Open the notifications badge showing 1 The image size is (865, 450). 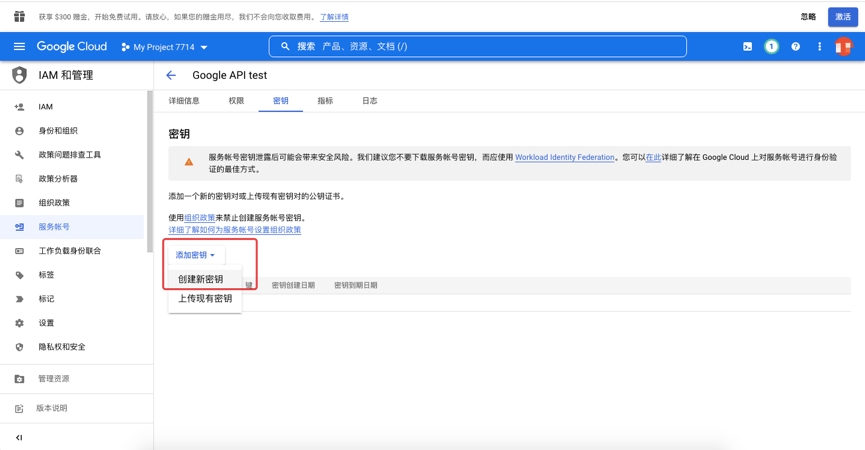tap(771, 47)
